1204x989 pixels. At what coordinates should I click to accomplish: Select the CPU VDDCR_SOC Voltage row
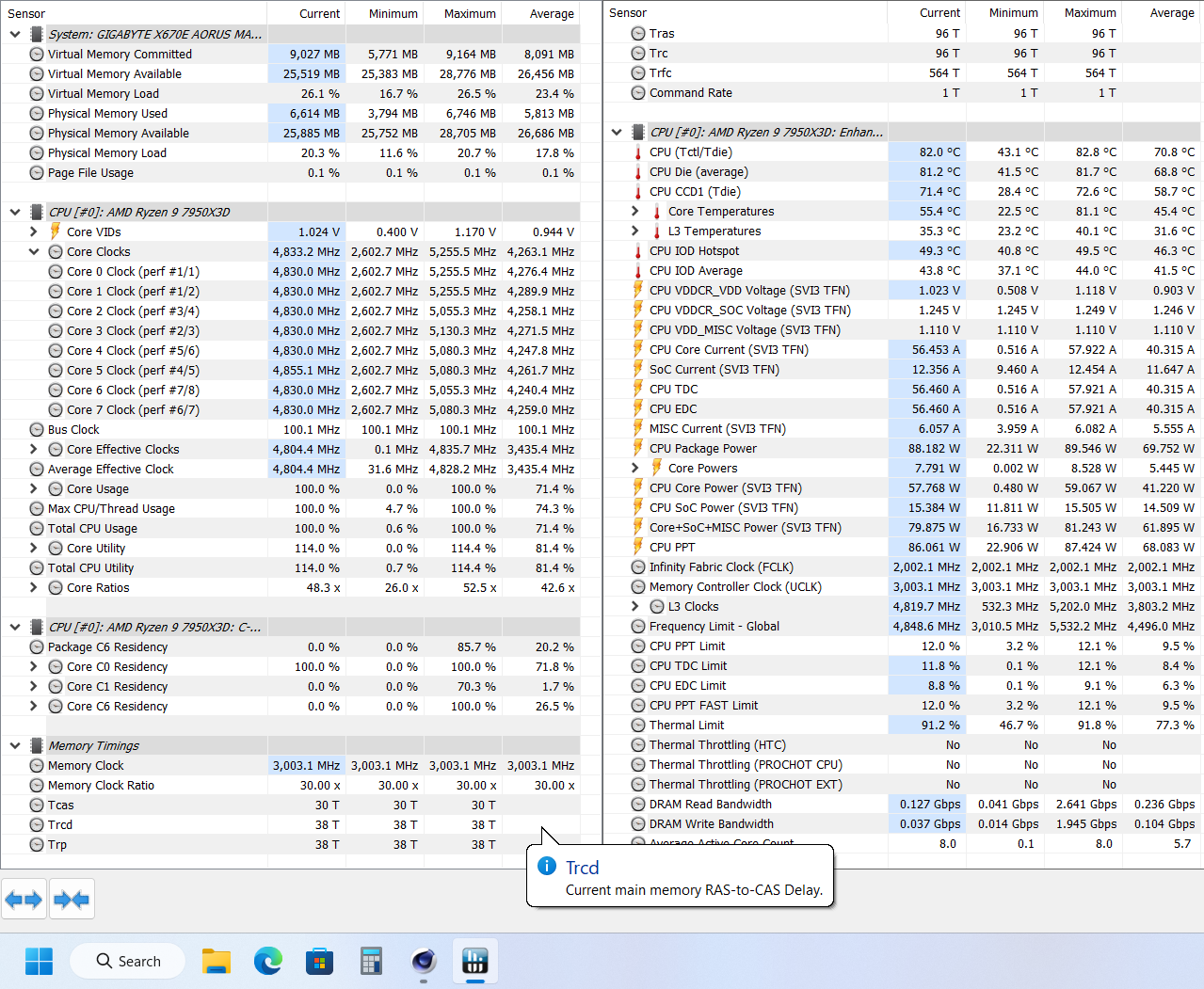pos(904,311)
